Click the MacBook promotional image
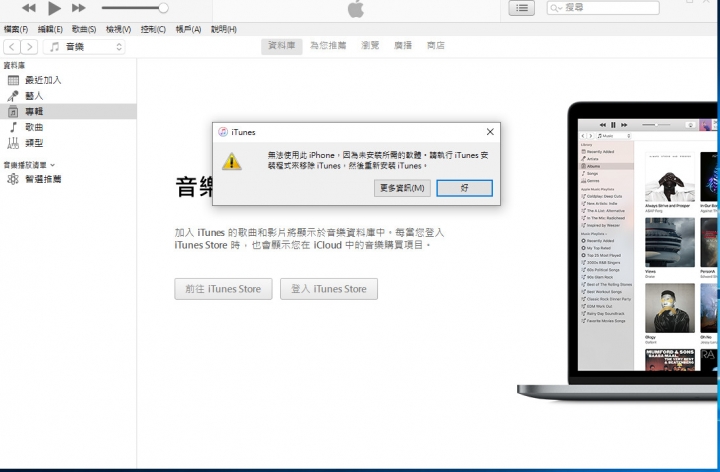 point(618,250)
